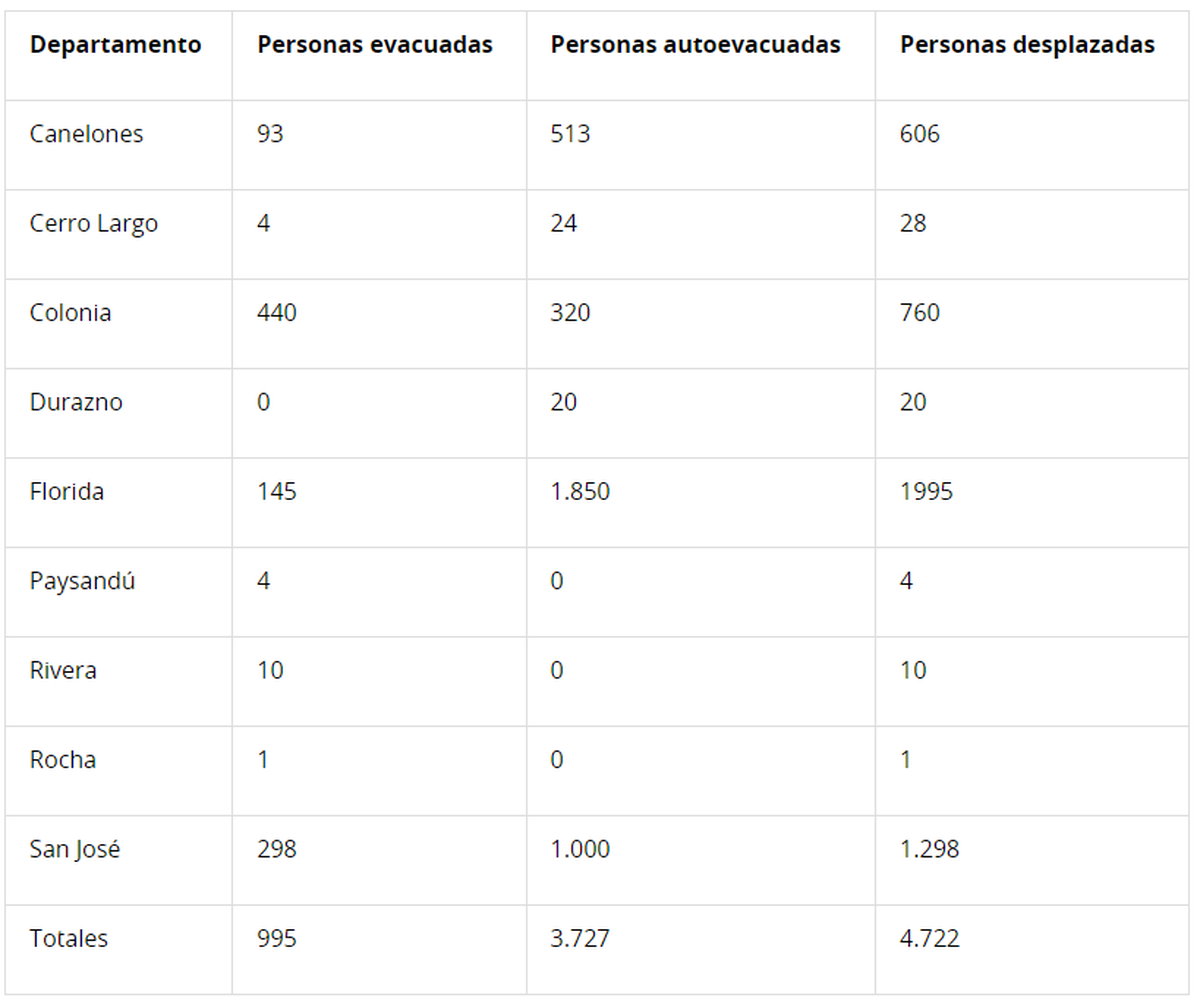Select the Florida department cell
1200x1004 pixels.
click(x=67, y=492)
